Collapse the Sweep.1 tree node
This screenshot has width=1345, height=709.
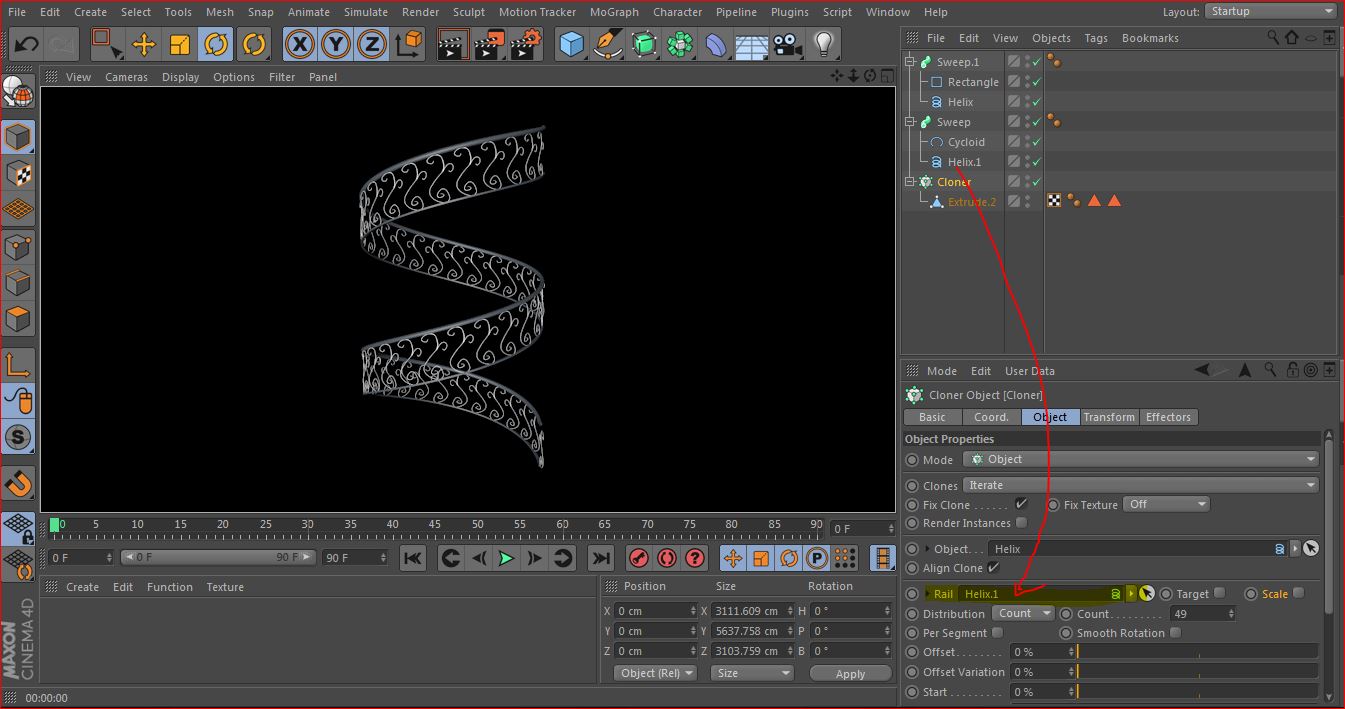click(911, 62)
